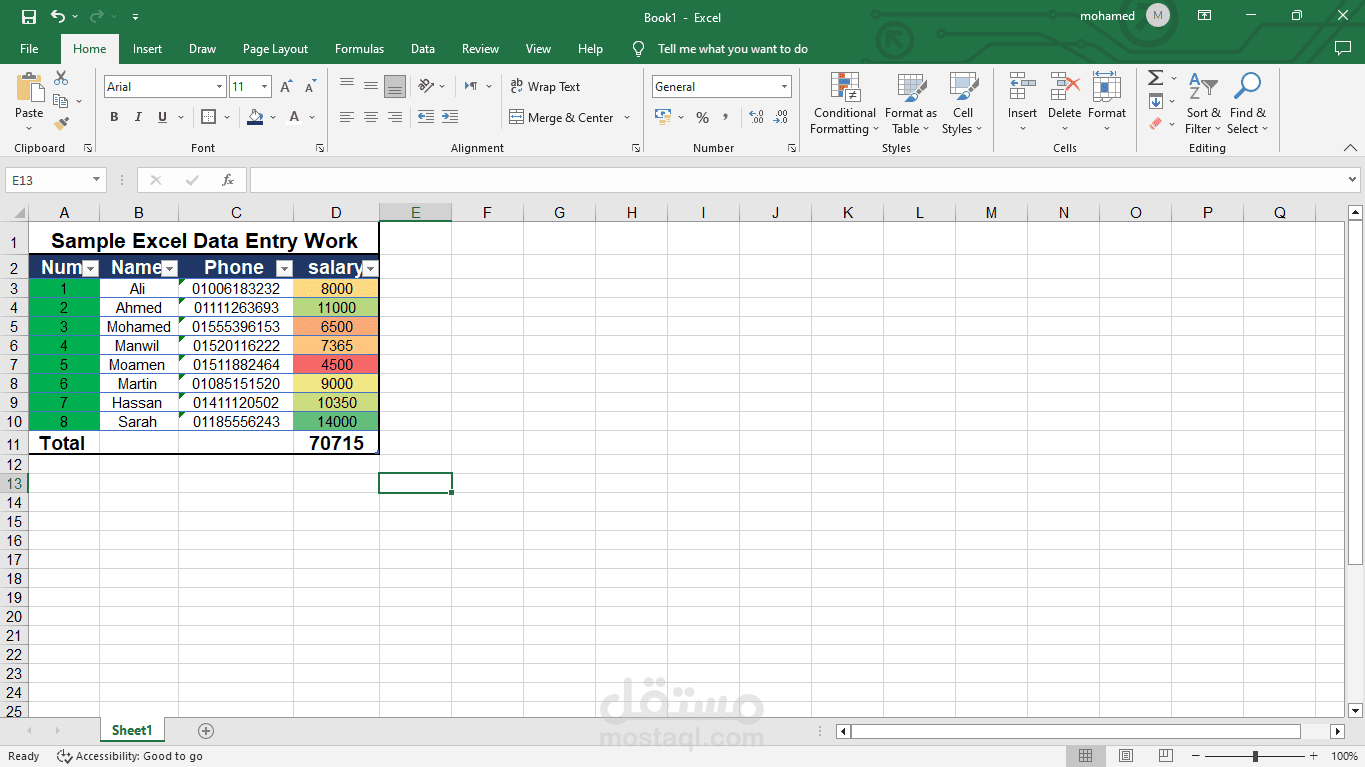Screen dimensions: 1365x767
Task: Decrease font size with the small A icon
Action: coord(310,87)
